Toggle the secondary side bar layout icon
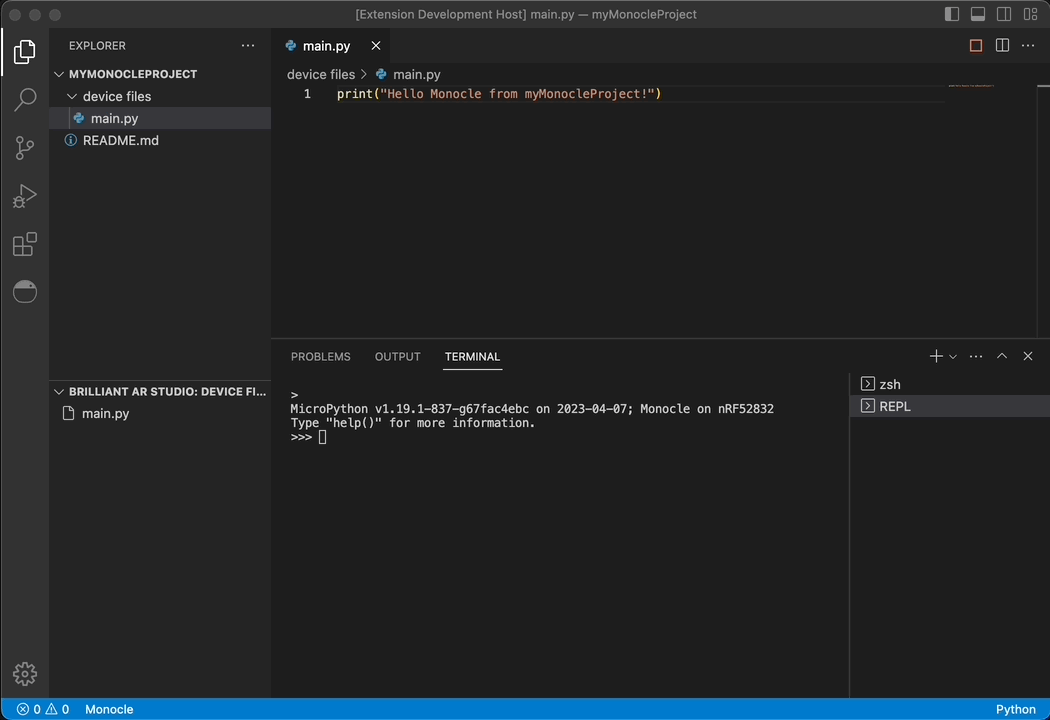Viewport: 1050px width, 720px height. [x=1004, y=14]
